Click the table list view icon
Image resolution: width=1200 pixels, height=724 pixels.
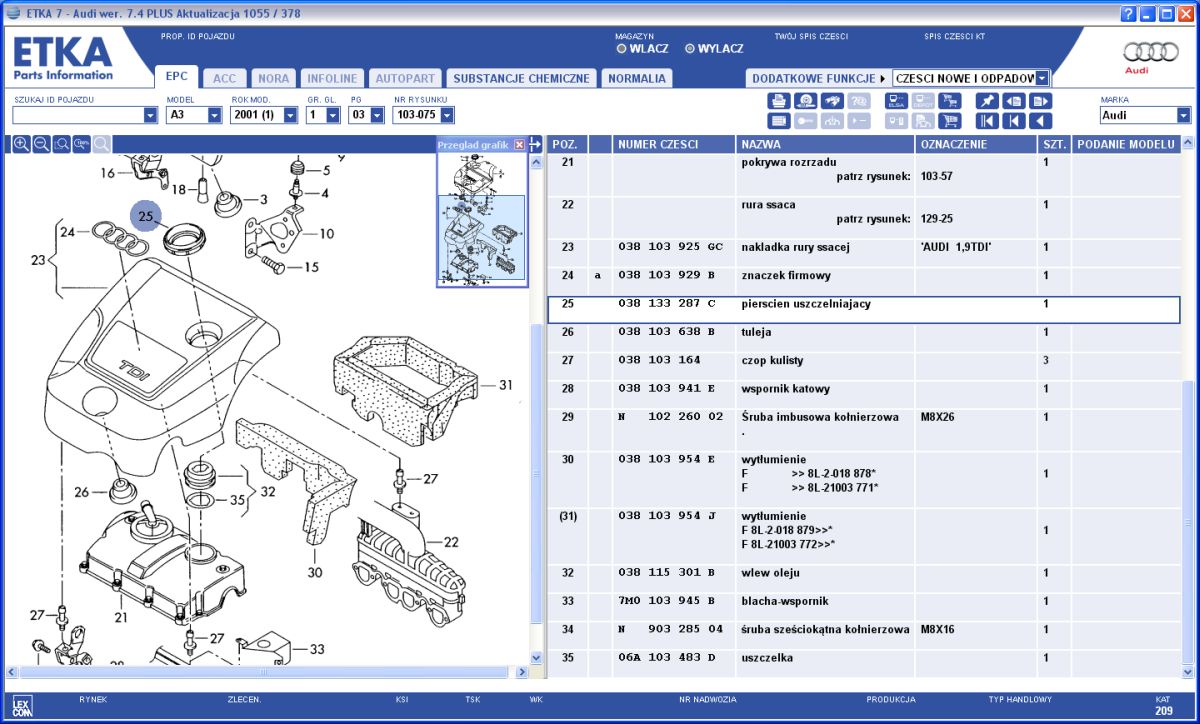click(x=778, y=121)
